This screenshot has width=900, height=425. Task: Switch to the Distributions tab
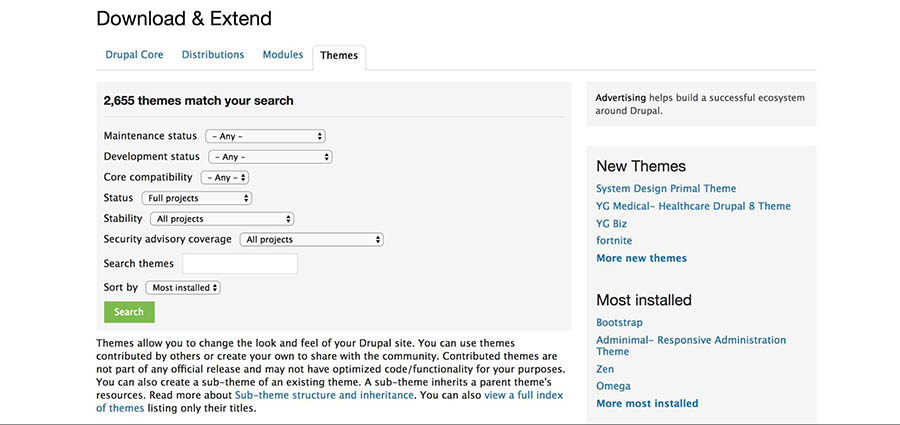coord(213,55)
